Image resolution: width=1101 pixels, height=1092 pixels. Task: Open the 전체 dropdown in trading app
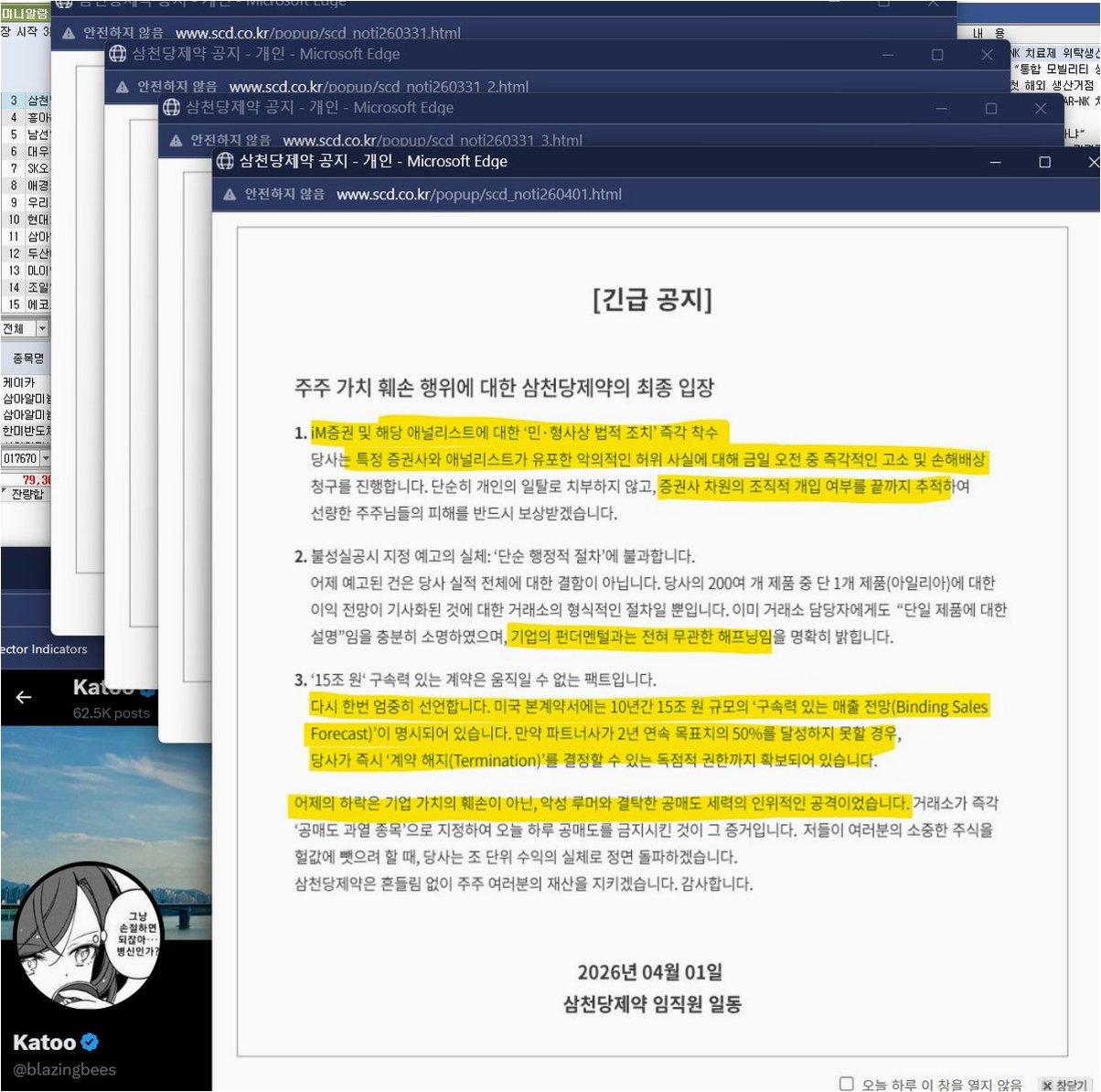(x=41, y=328)
